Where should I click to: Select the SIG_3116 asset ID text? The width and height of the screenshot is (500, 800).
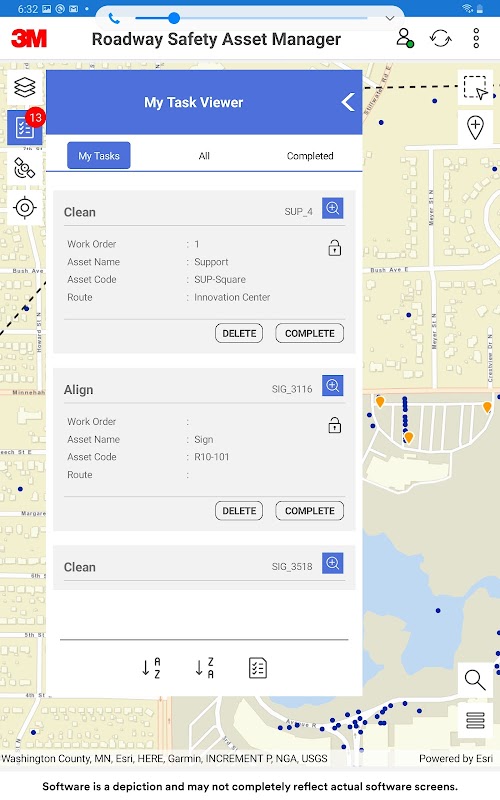pos(292,389)
